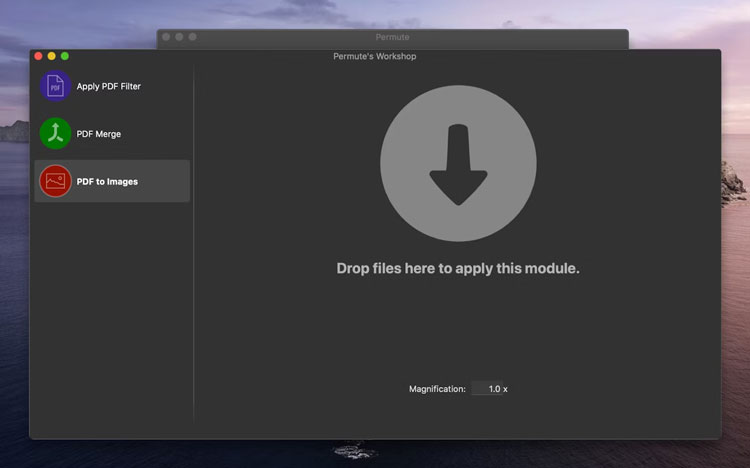Click the background Permute window's minimize button
This screenshot has height=468, width=750.
tap(179, 37)
